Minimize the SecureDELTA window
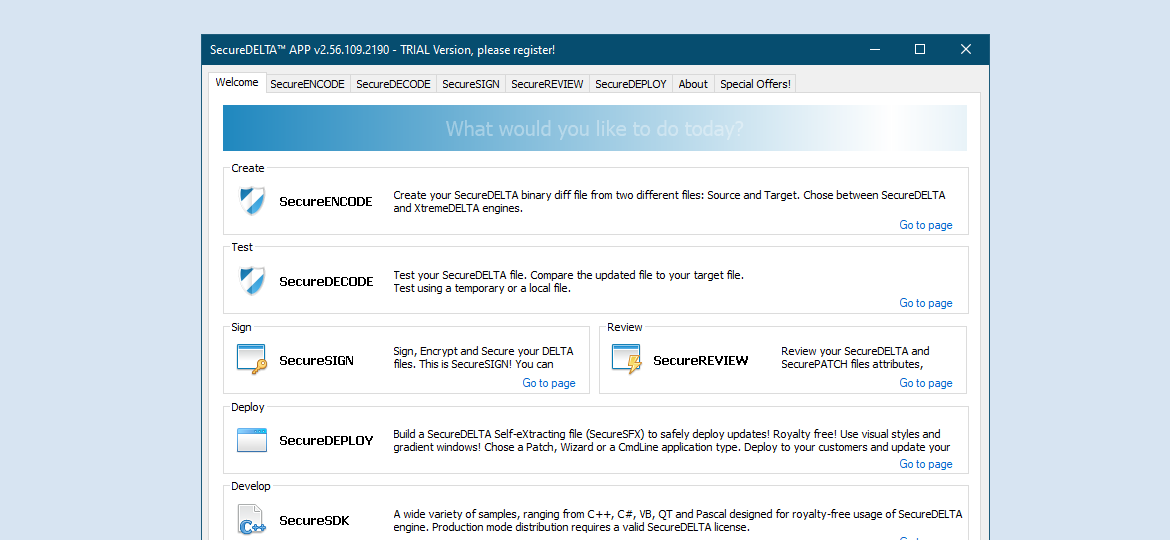Image resolution: width=1170 pixels, height=540 pixels. point(875,49)
